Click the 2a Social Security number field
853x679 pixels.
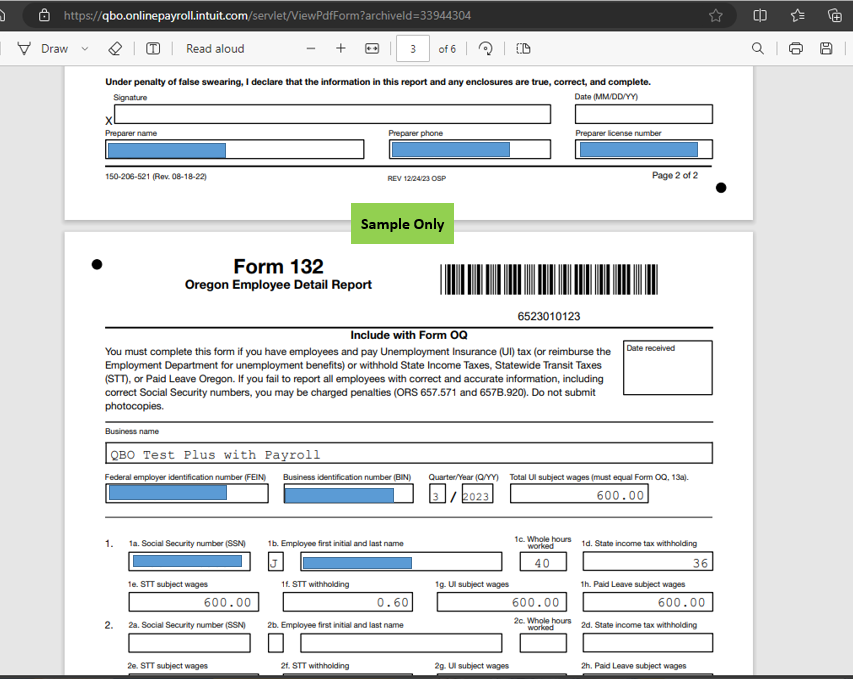pyautogui.click(x=189, y=643)
